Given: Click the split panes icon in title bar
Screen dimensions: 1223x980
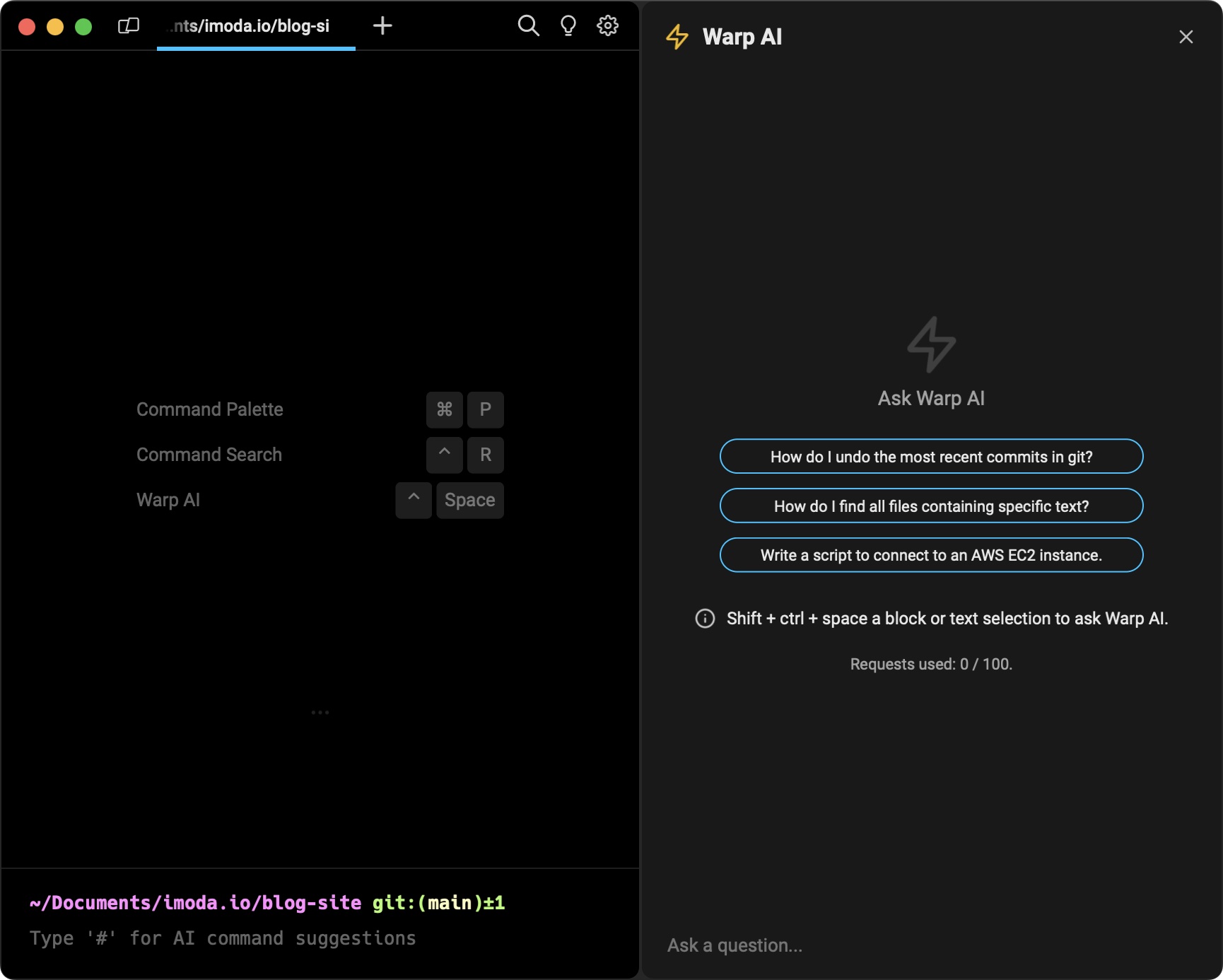Looking at the screenshot, I should 128,26.
